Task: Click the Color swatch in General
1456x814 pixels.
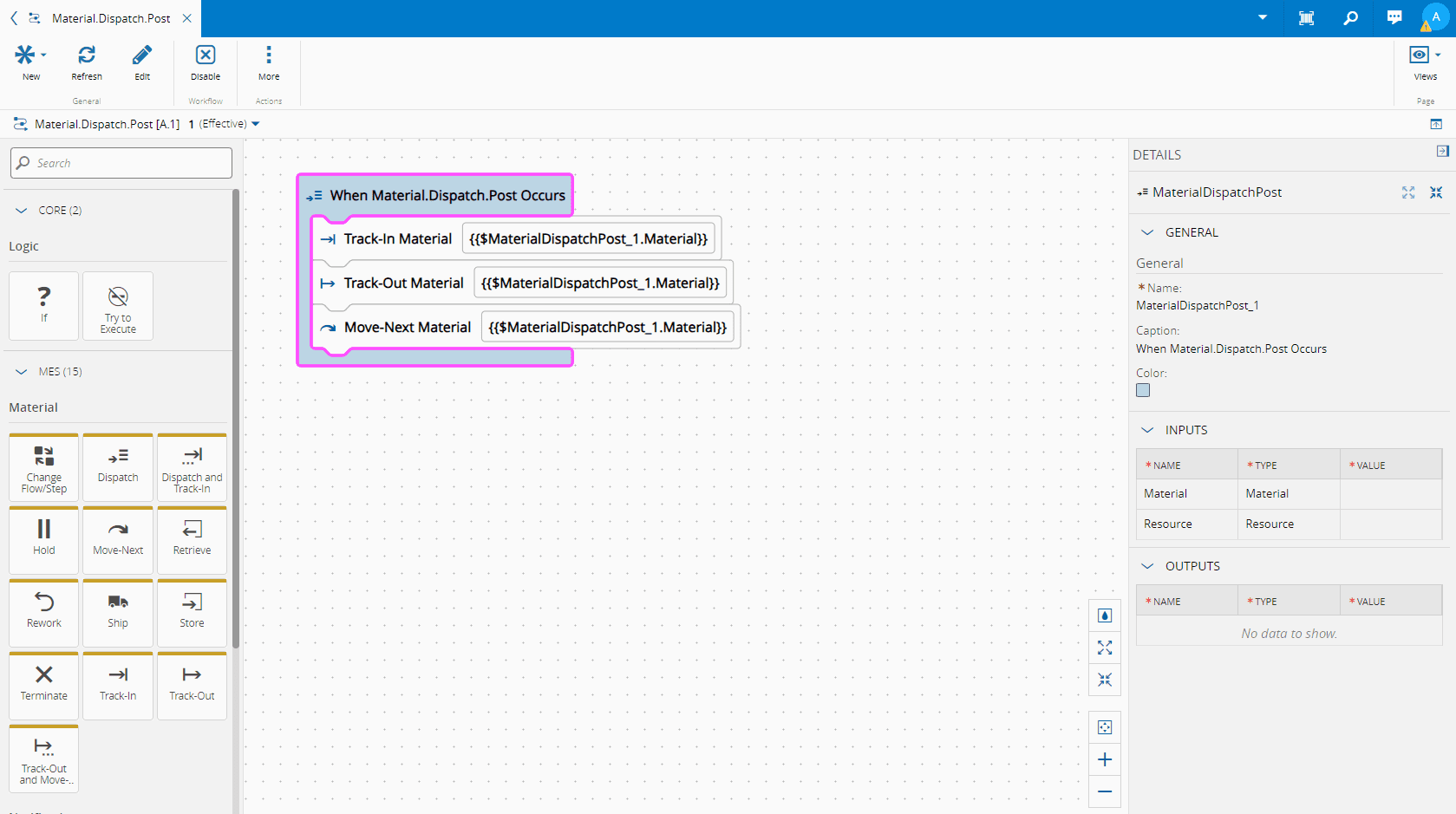Action: (x=1143, y=391)
